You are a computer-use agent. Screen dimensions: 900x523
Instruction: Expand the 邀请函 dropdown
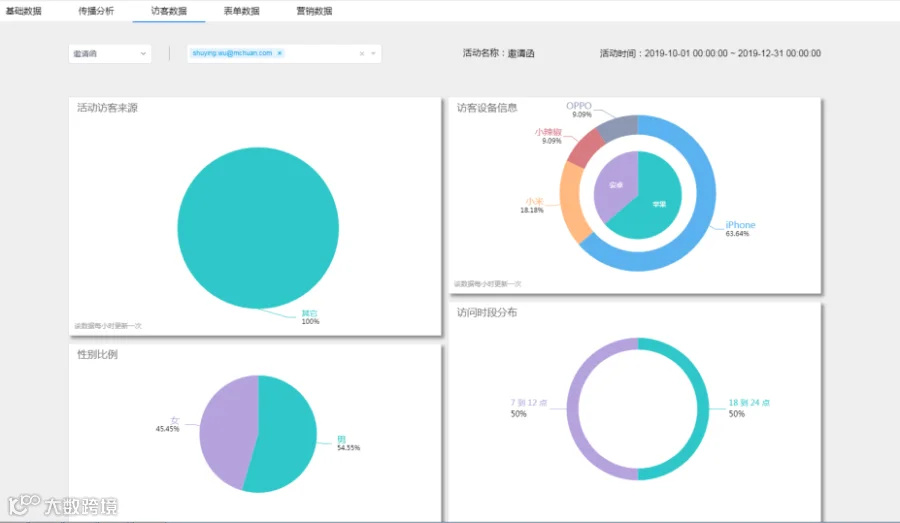pos(110,53)
